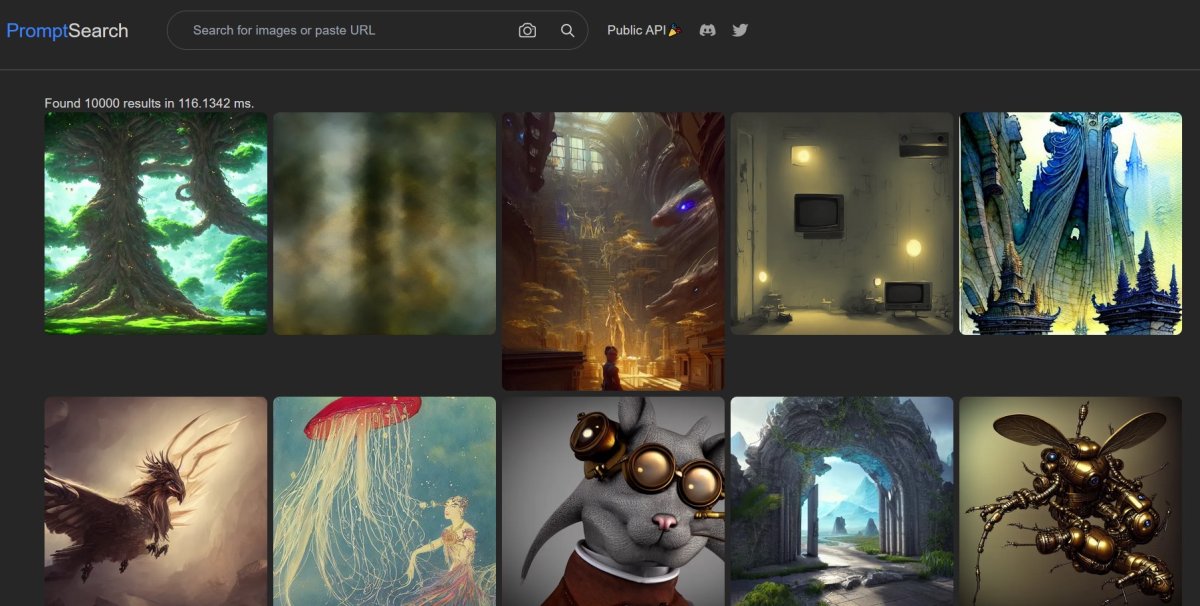Click the magnifying glass search icon
1200x606 pixels.
pyautogui.click(x=567, y=30)
